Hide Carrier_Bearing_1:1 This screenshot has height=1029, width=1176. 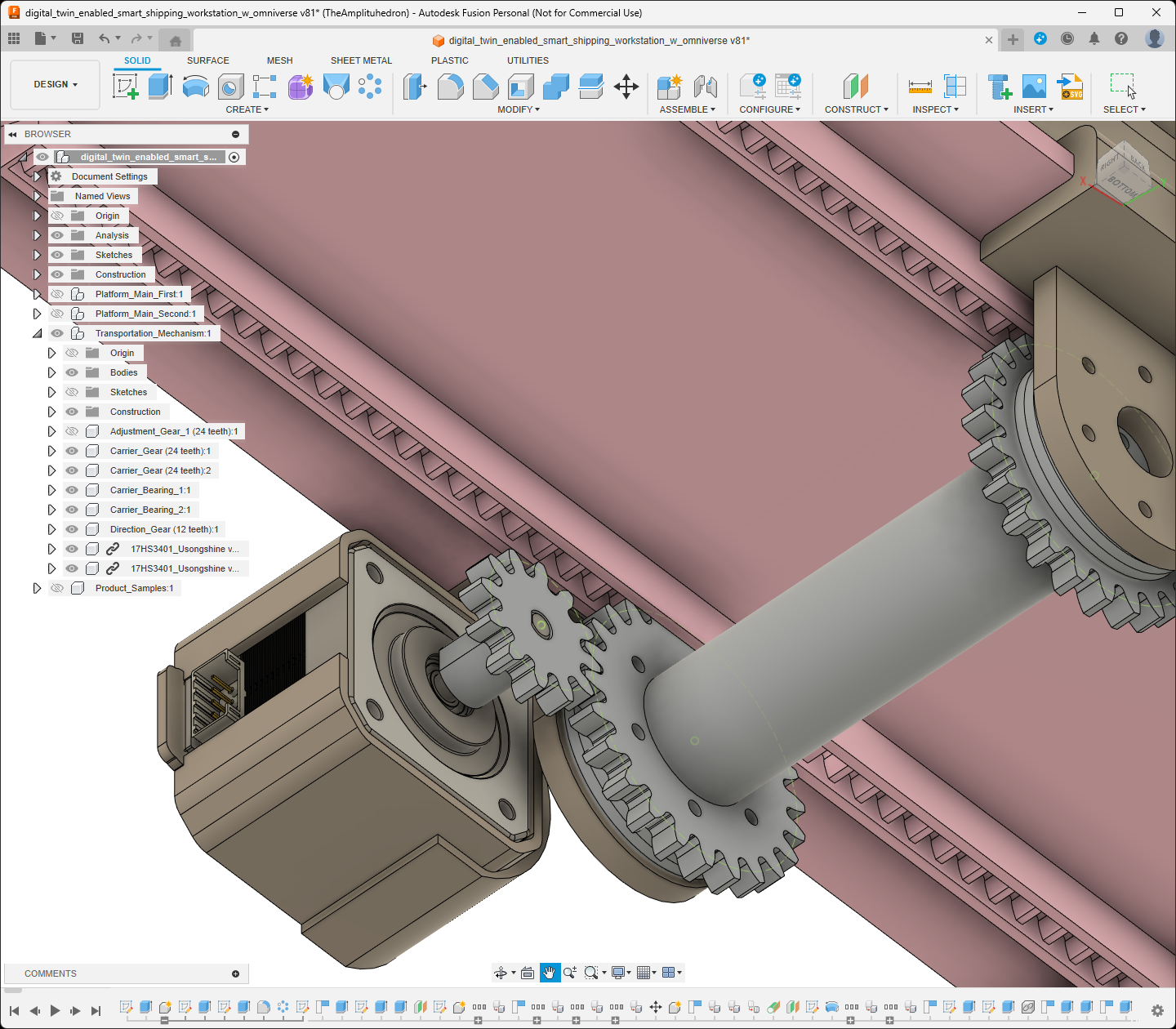click(72, 490)
